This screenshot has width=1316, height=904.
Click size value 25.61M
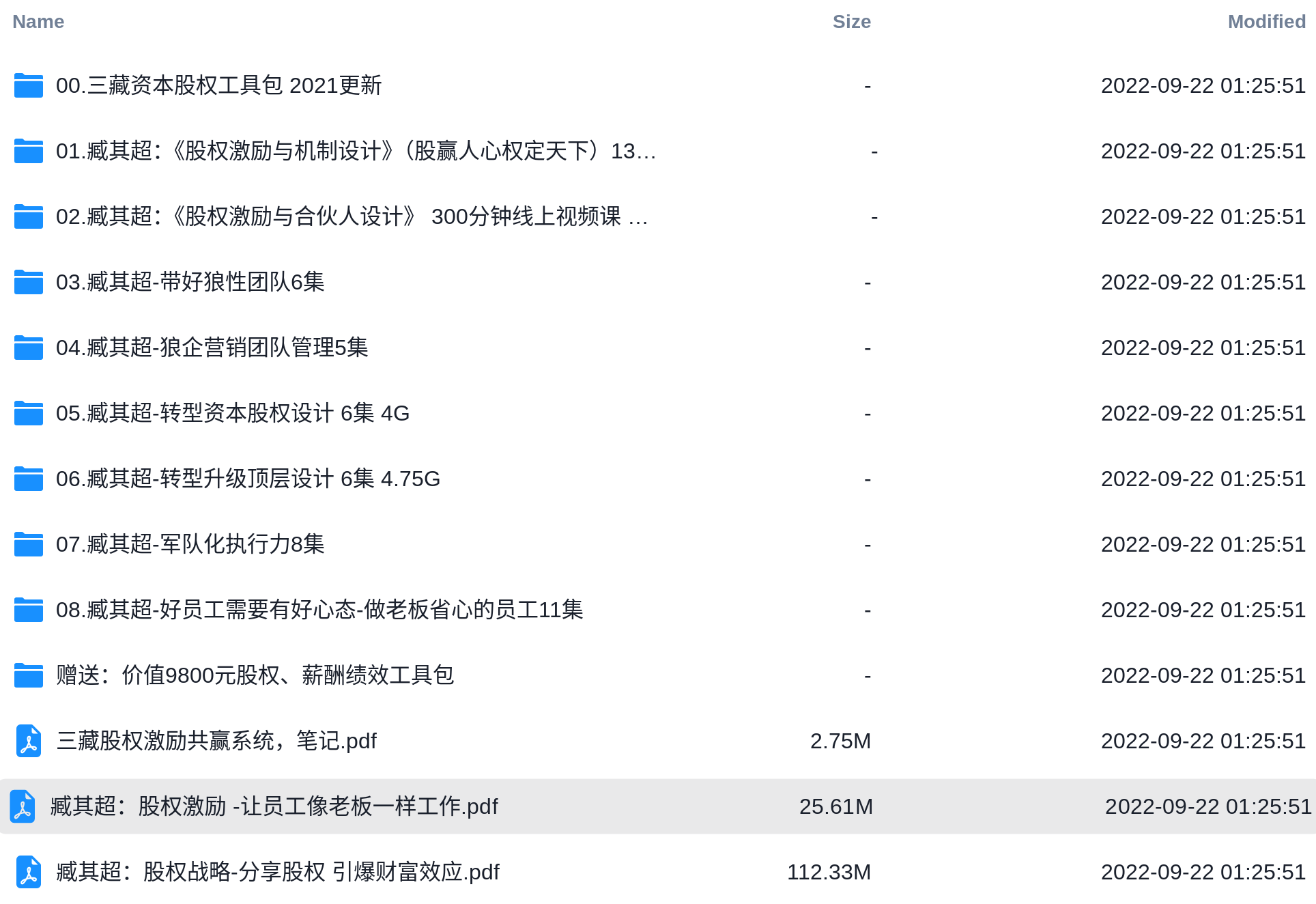coord(835,806)
